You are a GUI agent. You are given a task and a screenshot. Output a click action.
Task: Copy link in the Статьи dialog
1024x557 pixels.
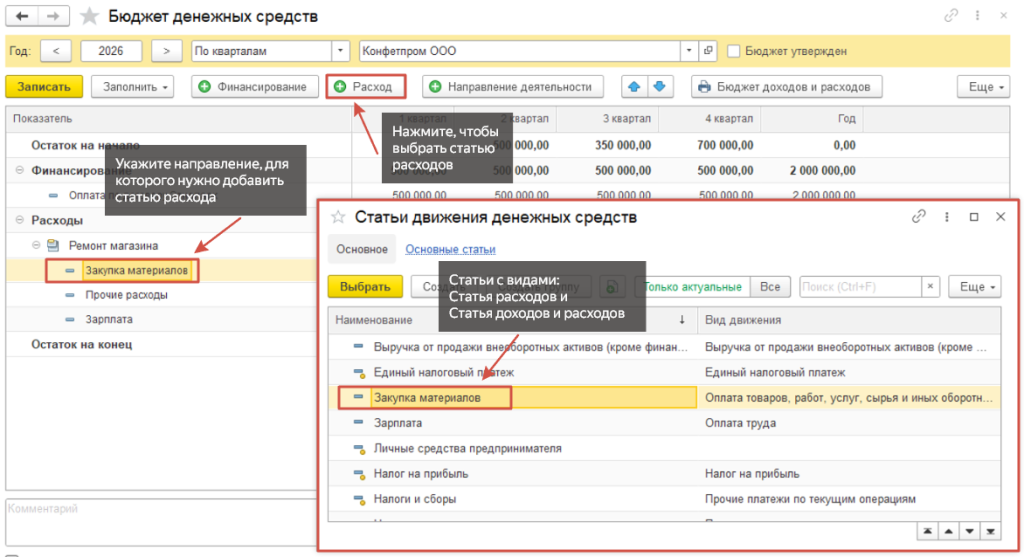pos(919,217)
